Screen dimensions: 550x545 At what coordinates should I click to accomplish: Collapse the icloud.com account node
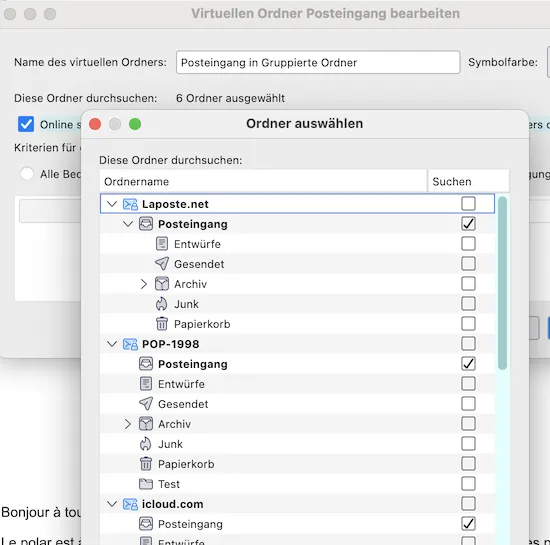click(x=112, y=504)
